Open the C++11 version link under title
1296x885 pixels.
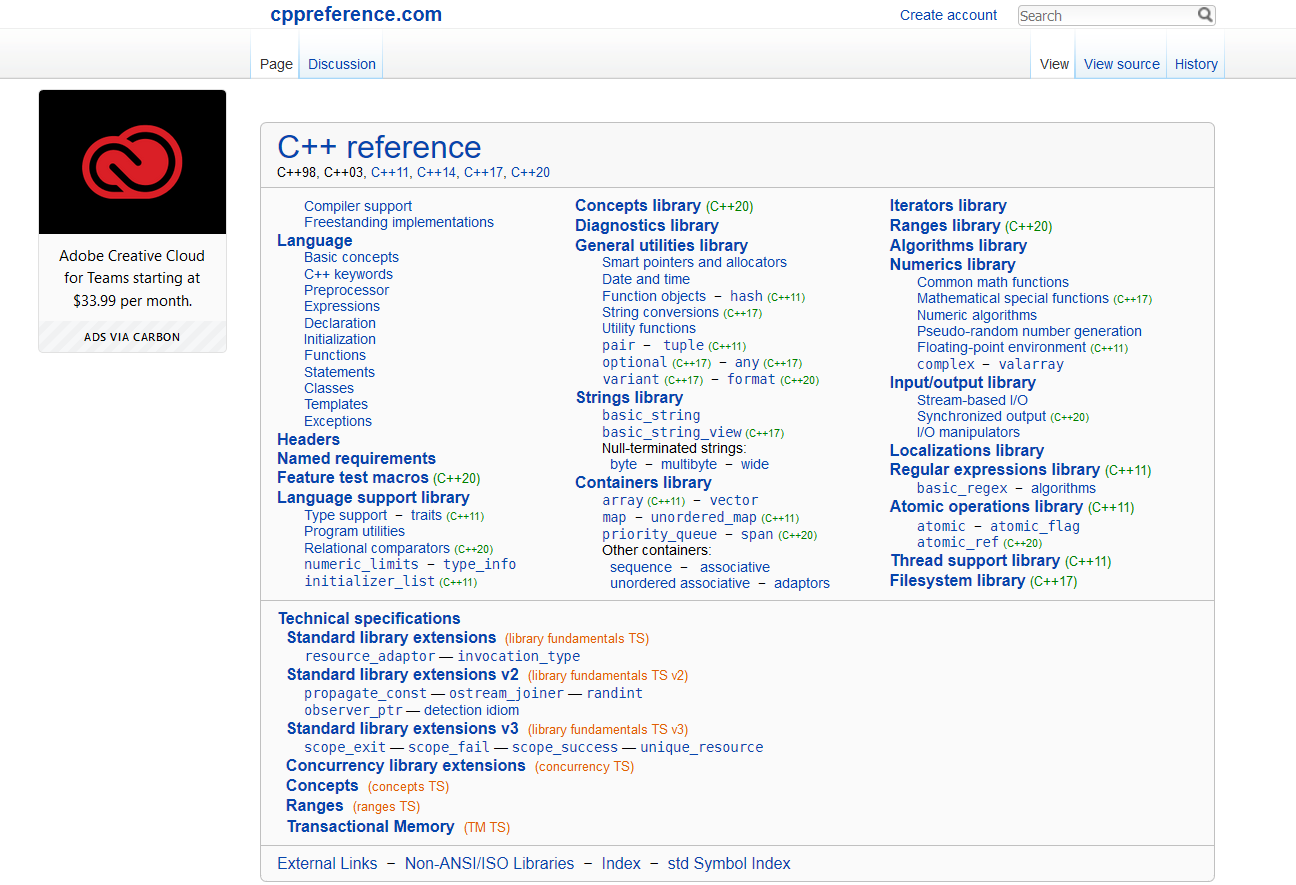[x=390, y=172]
